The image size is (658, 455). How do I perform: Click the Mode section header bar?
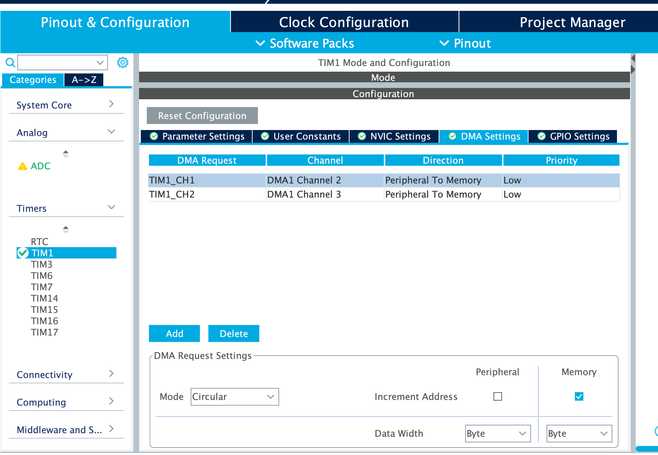click(x=384, y=78)
